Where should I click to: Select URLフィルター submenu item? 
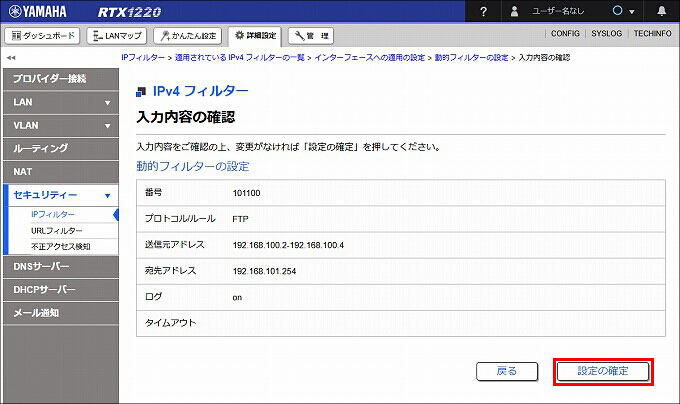tap(56, 231)
